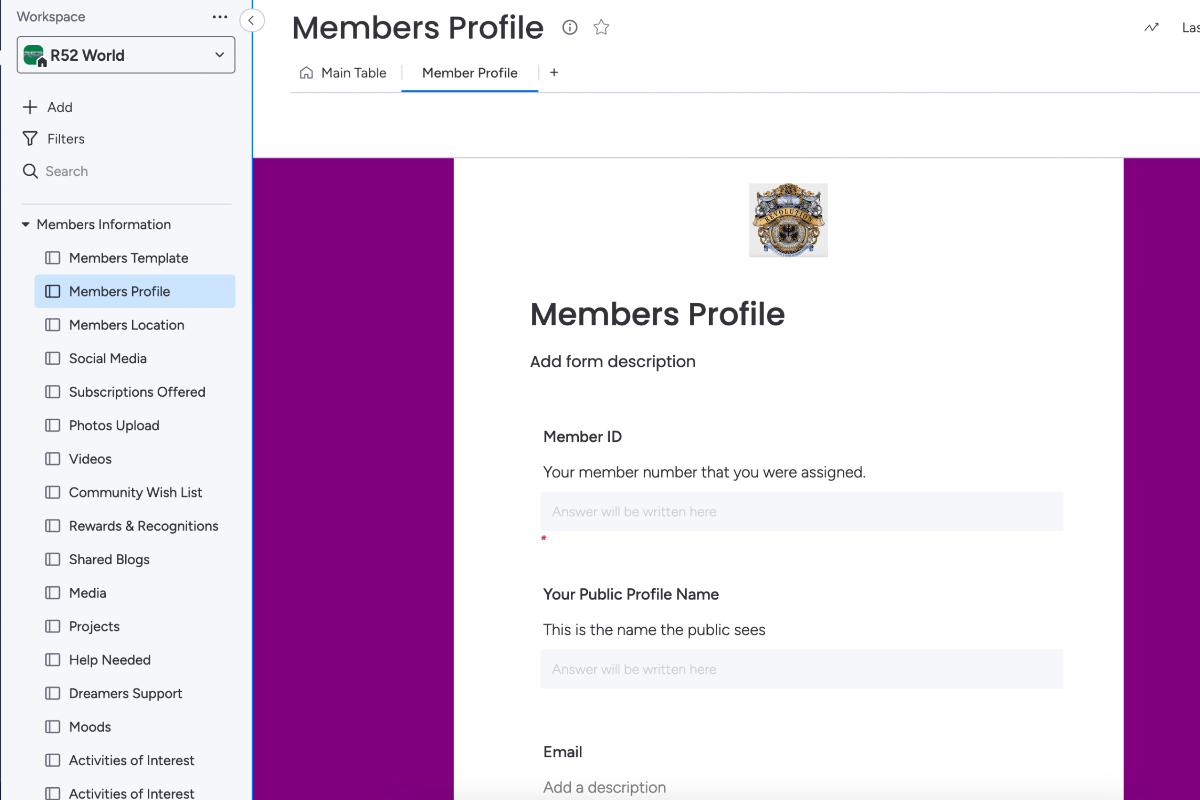Click the Email question label
This screenshot has height=800, width=1200.
pyautogui.click(x=563, y=752)
